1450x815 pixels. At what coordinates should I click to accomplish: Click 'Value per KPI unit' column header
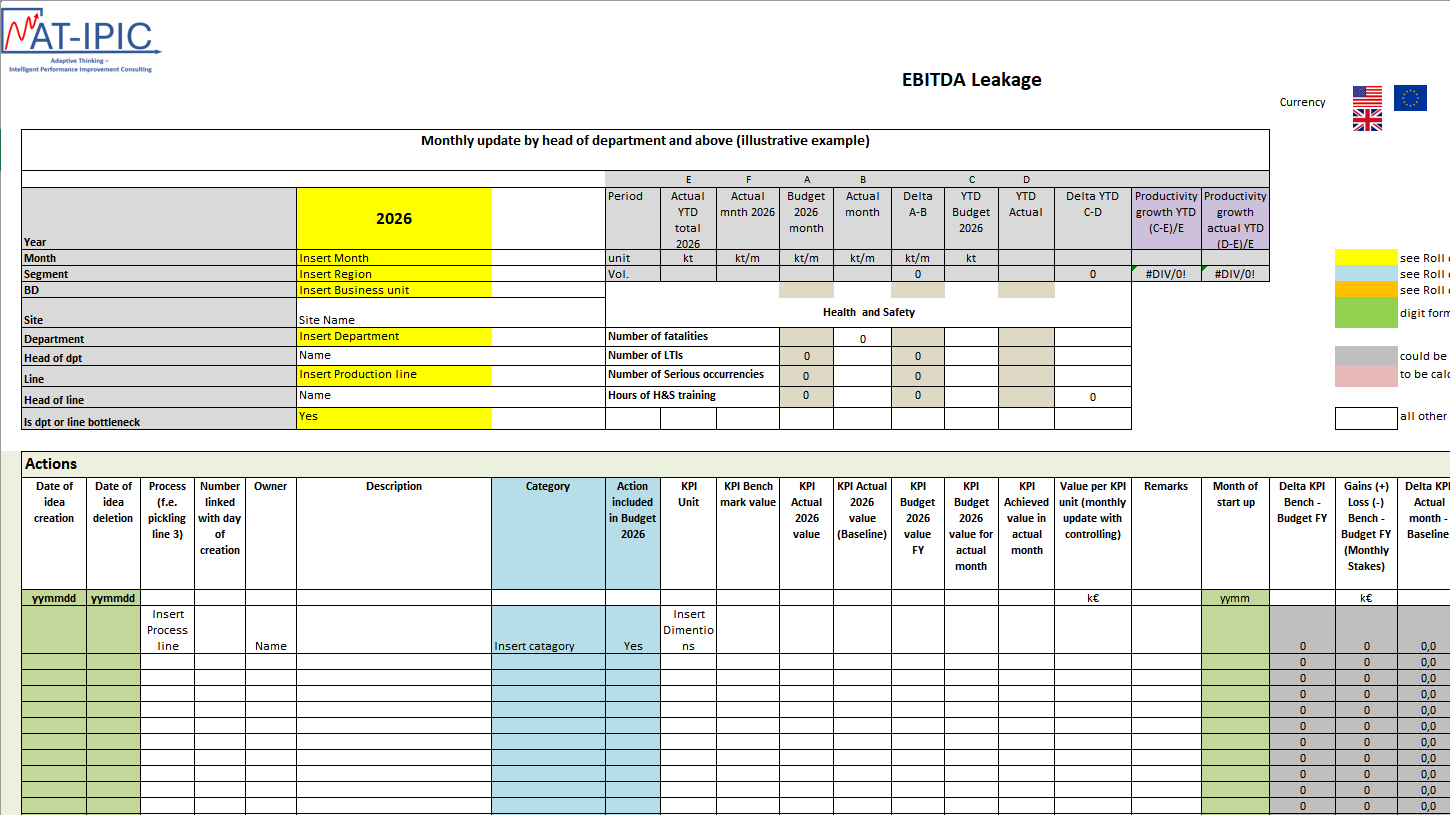point(1093,534)
